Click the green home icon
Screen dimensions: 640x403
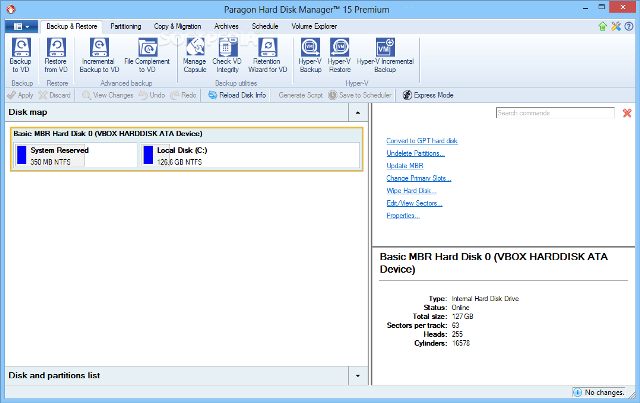tap(602, 27)
